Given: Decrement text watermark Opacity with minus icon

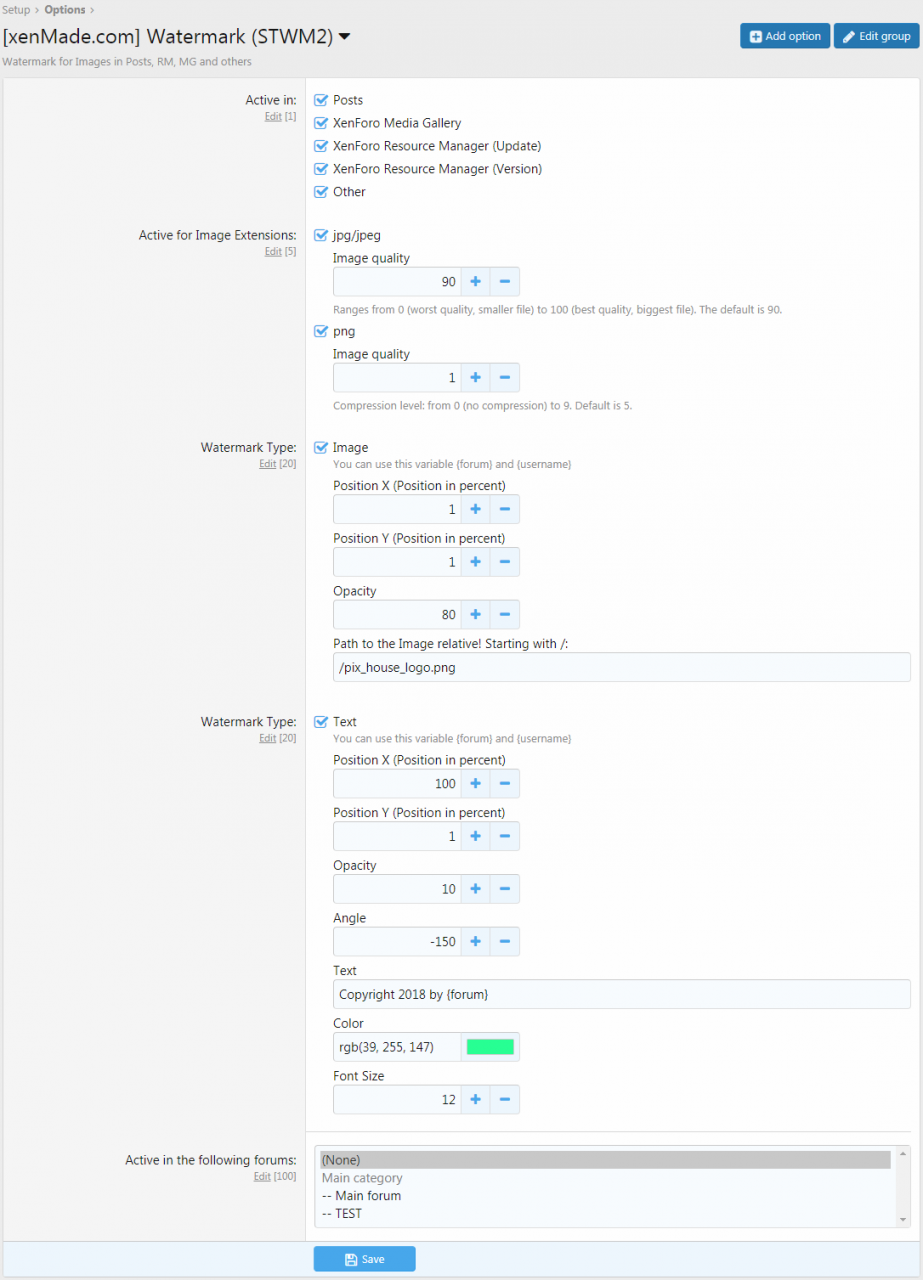Looking at the screenshot, I should point(505,888).
